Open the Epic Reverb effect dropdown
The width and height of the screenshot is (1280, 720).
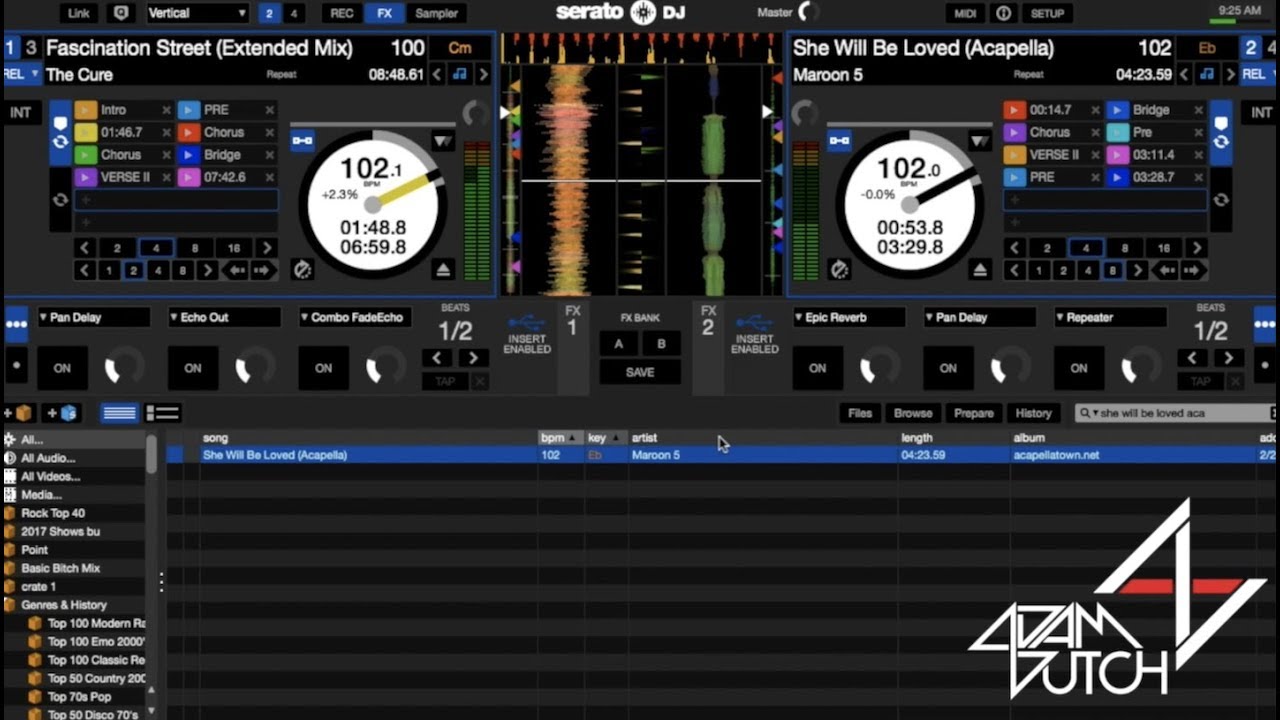pyautogui.click(x=850, y=317)
